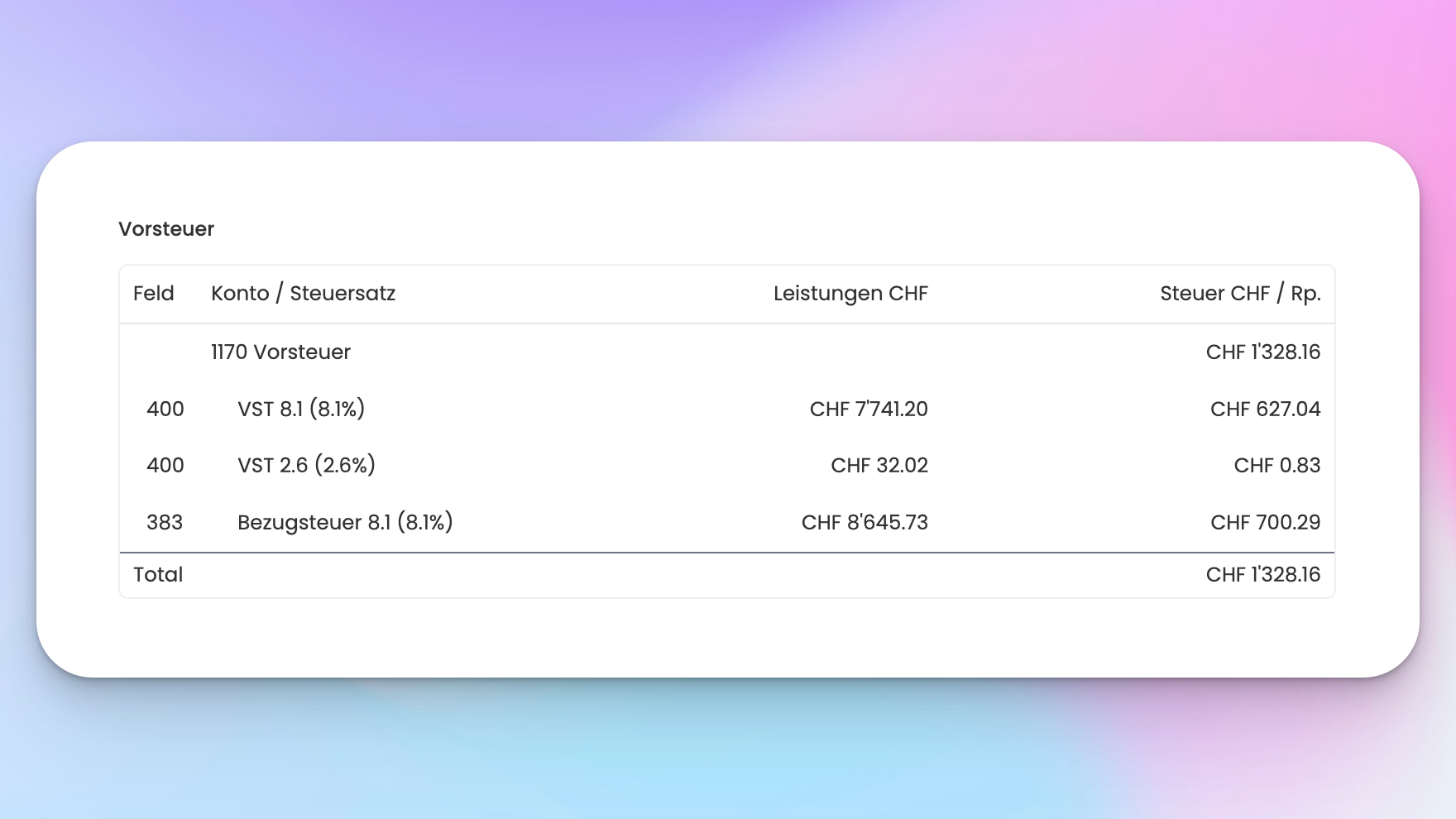Select the VST 8.1 (8.1%) row

pyautogui.click(x=727, y=409)
